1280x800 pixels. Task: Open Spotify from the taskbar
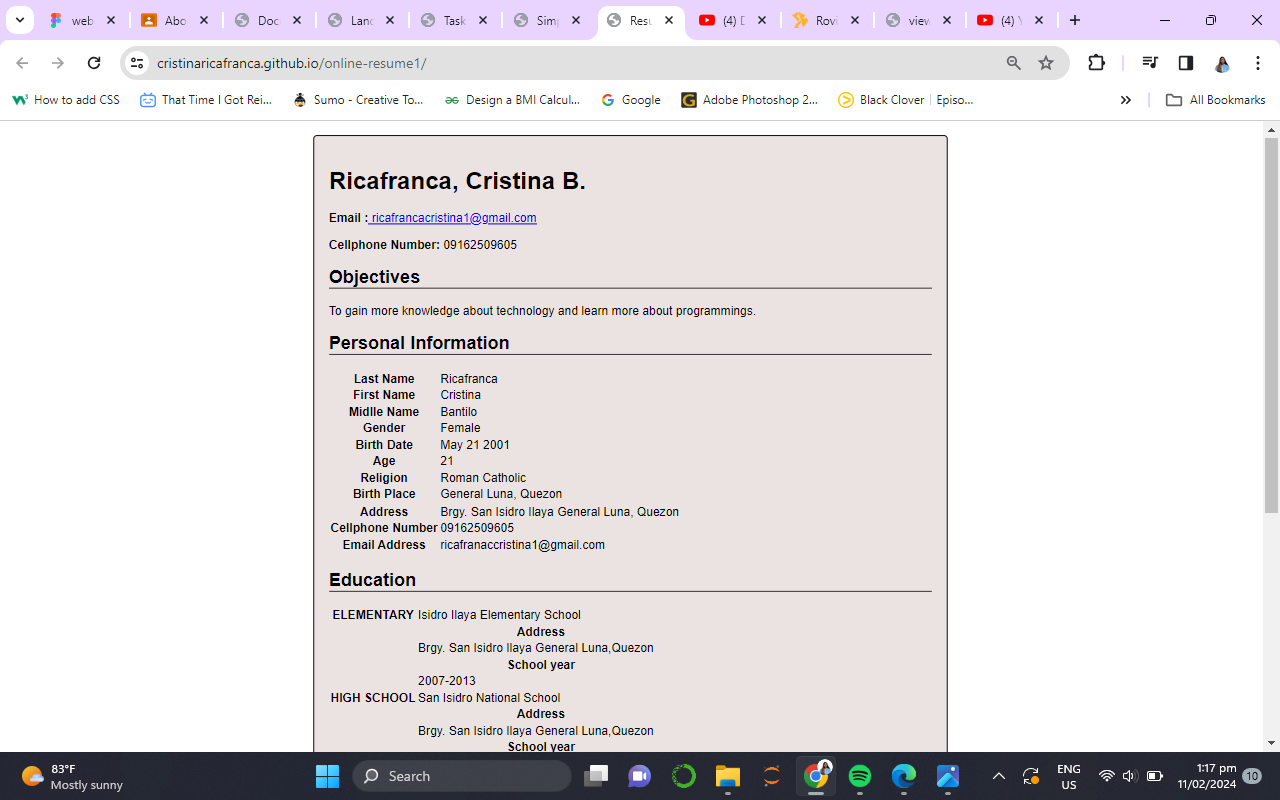coord(860,776)
